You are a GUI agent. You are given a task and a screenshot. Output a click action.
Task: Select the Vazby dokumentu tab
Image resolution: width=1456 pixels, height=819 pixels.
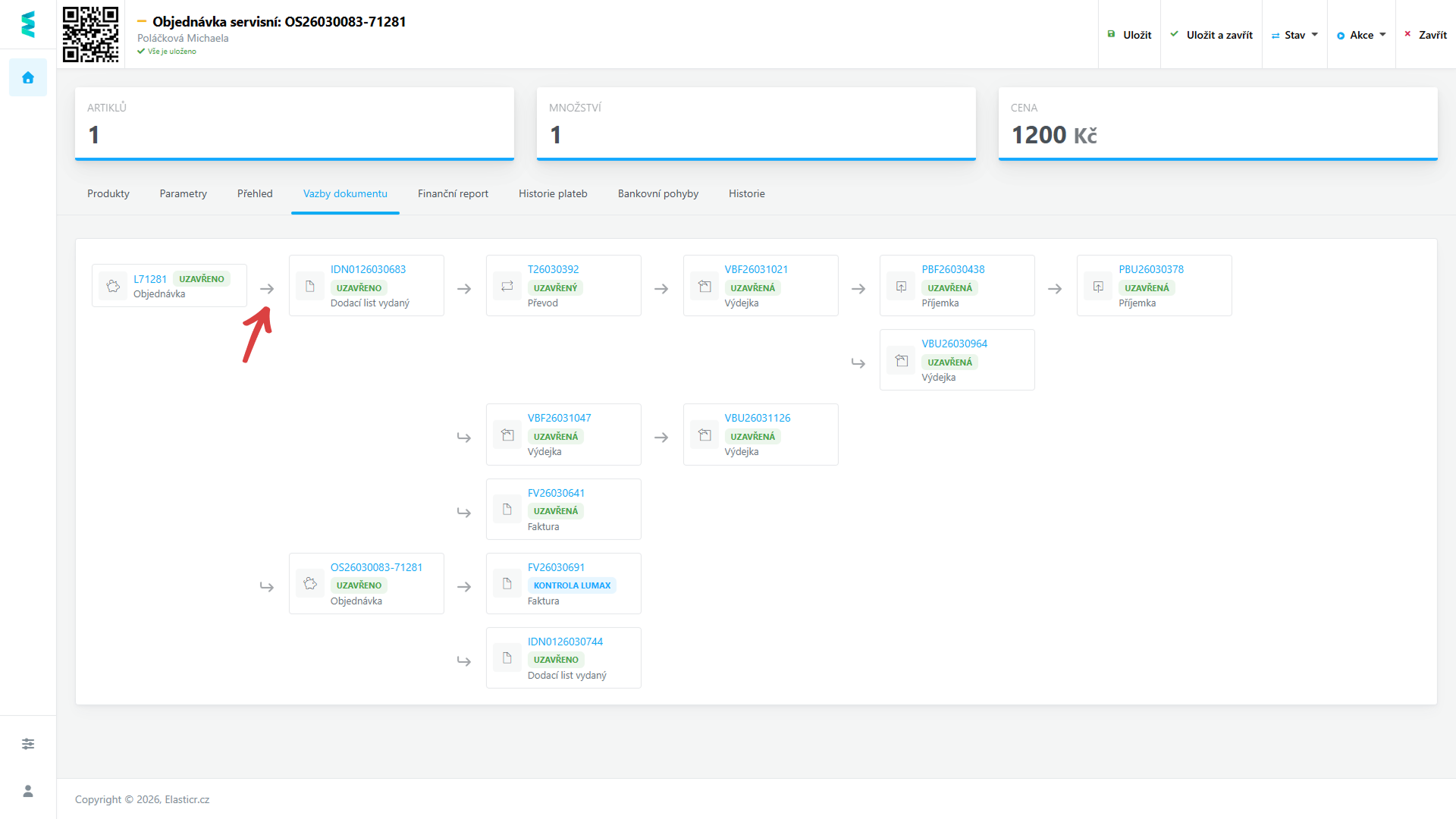coord(345,193)
